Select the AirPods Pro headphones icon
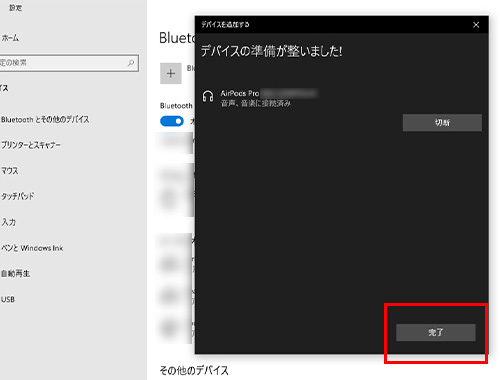The height and width of the screenshot is (380, 500). pyautogui.click(x=208, y=97)
